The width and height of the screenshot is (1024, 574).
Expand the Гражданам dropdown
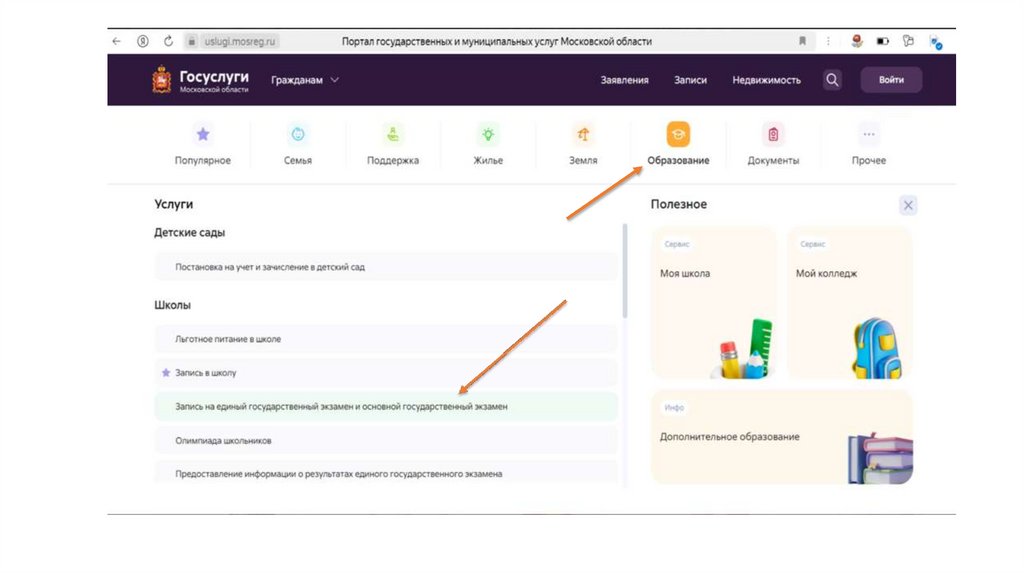point(305,80)
